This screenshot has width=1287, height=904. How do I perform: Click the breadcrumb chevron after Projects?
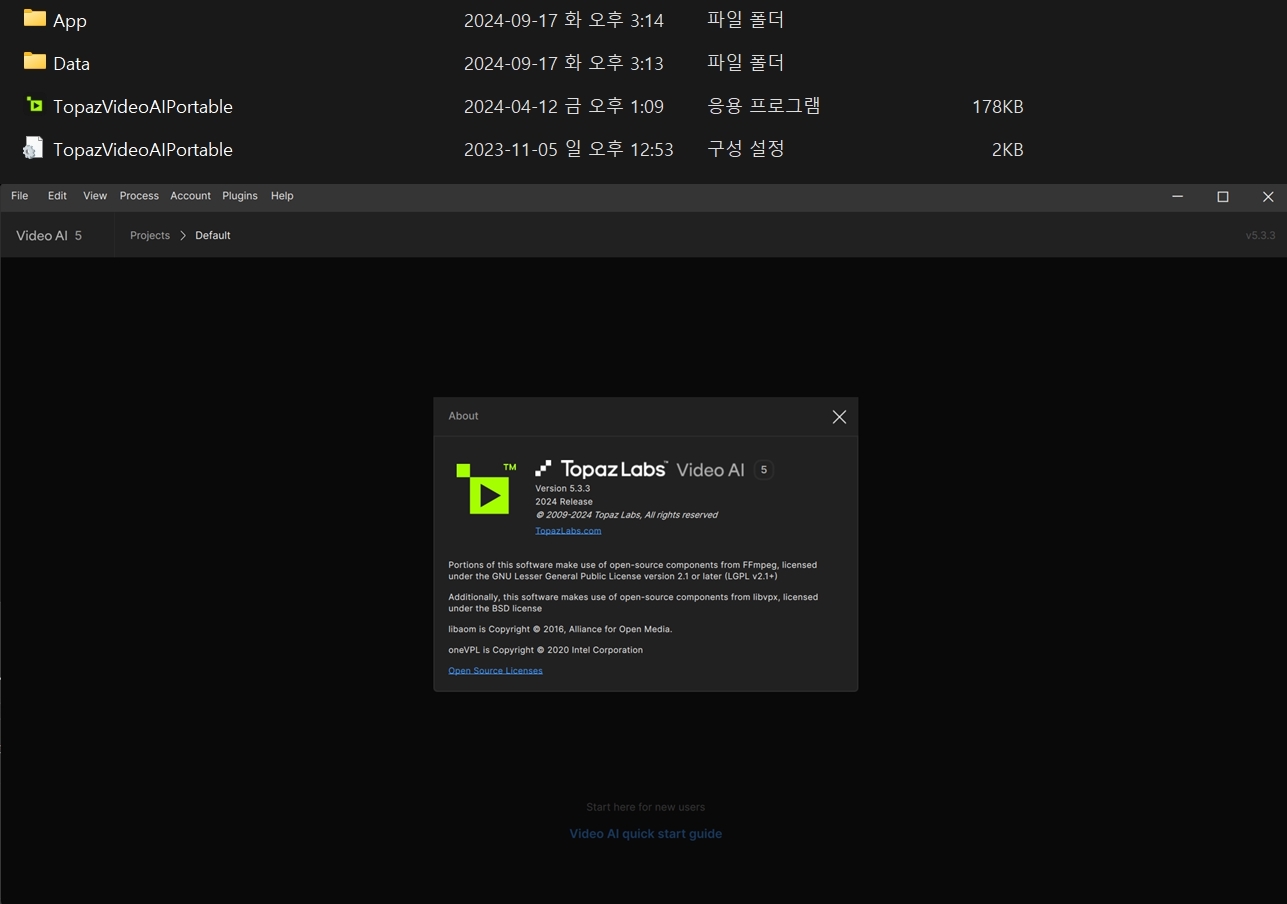tap(183, 236)
